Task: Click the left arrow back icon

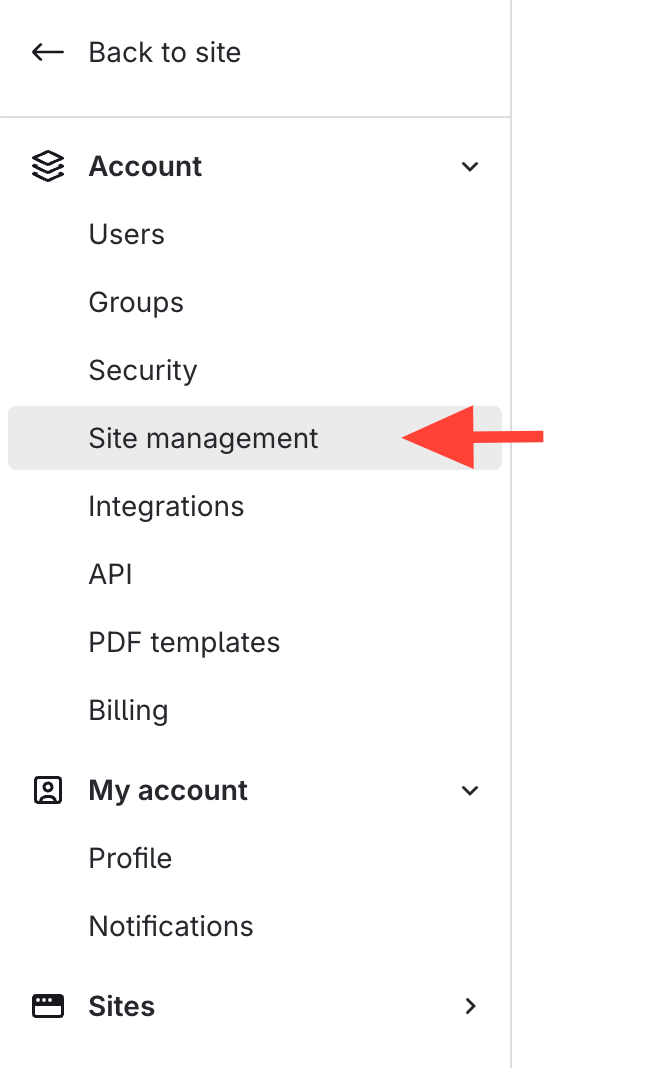Action: coord(47,52)
